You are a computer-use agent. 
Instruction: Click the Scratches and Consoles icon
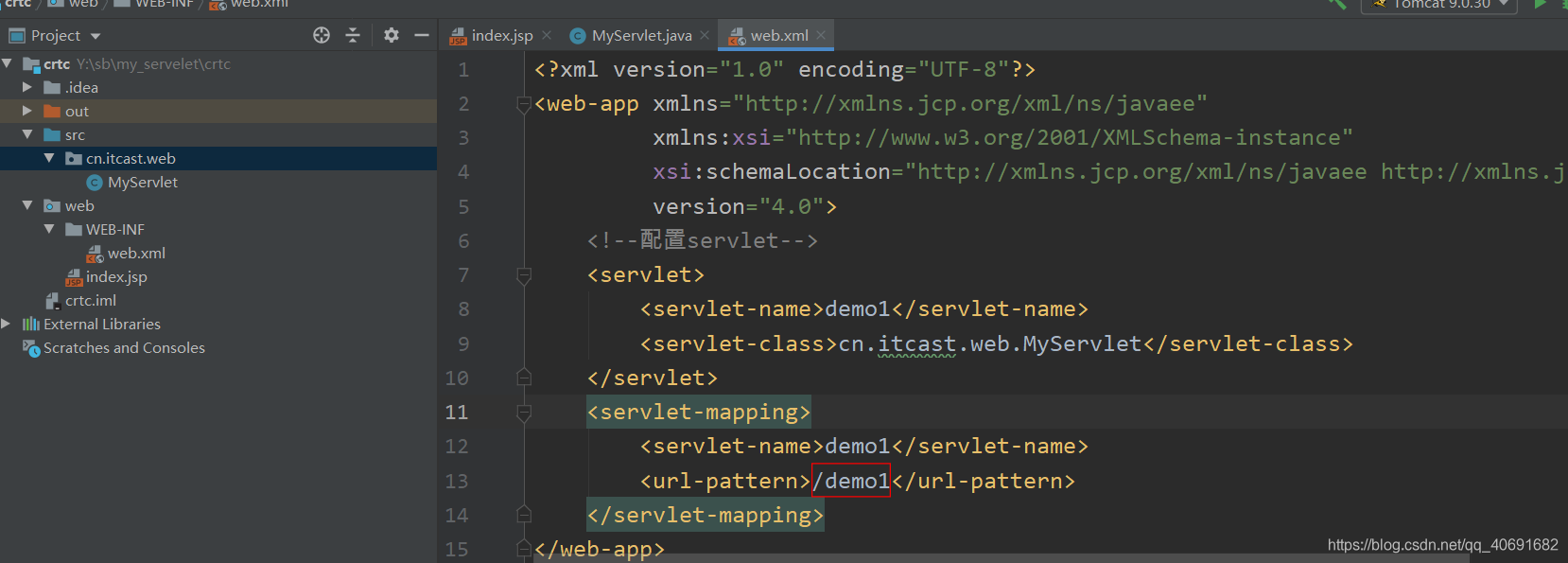(x=31, y=347)
